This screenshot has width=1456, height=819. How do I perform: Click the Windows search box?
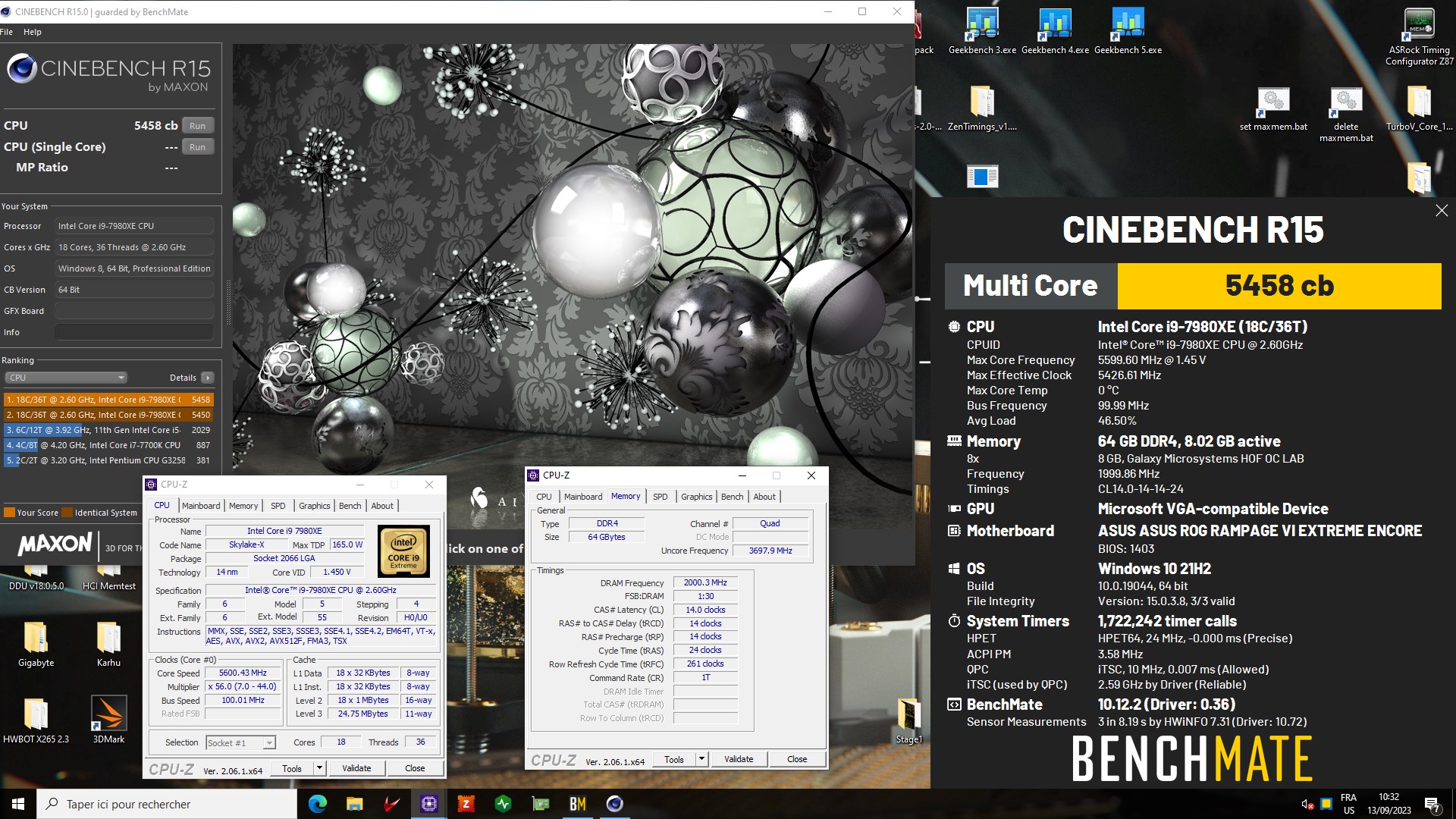167,804
